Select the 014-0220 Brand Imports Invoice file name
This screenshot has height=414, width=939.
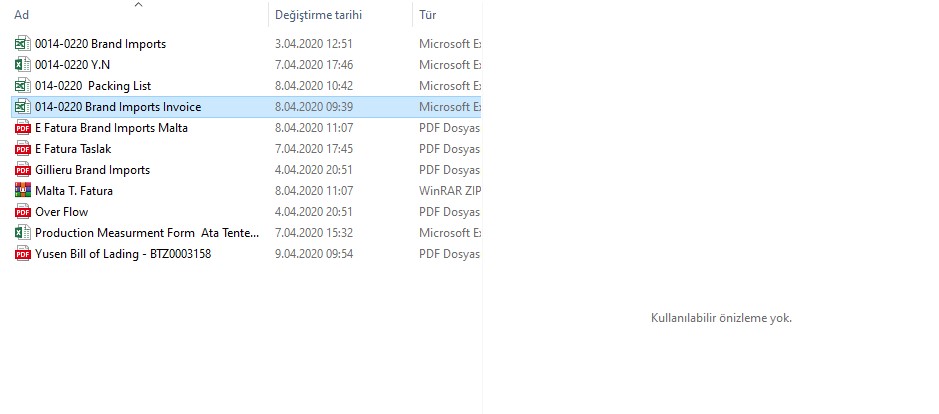point(118,107)
